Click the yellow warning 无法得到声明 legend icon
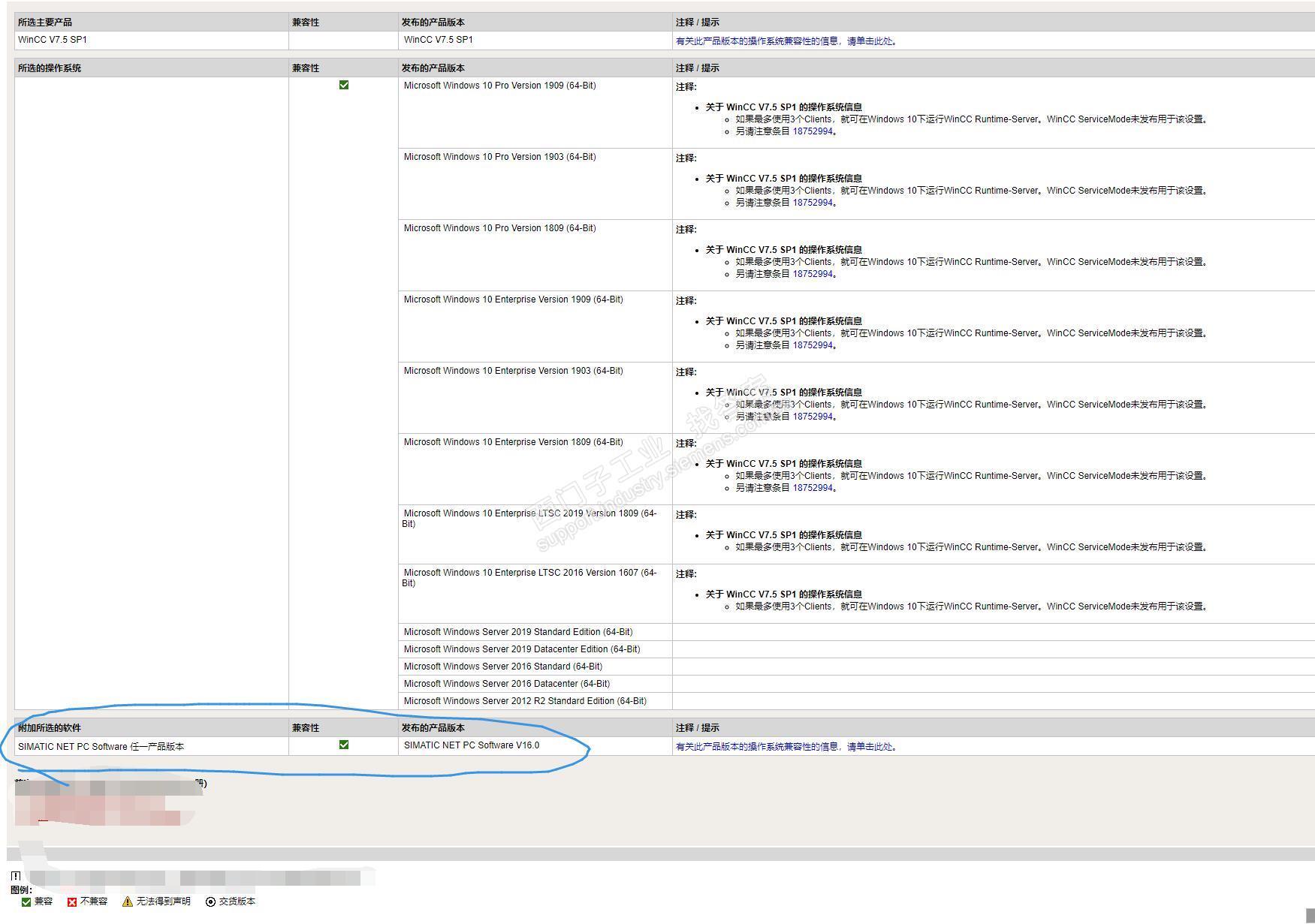1315x924 pixels. pyautogui.click(x=128, y=901)
